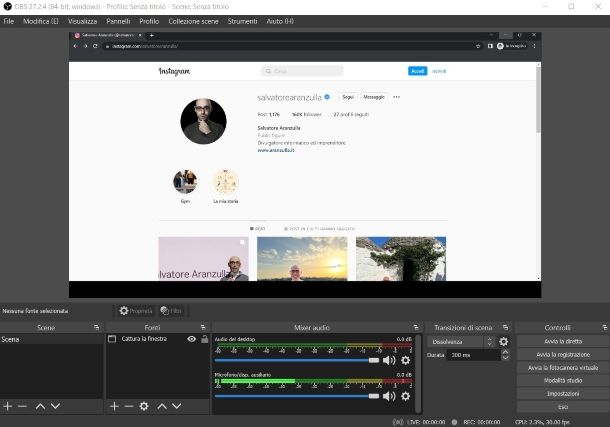Open the Dissolvenza transition dropdown
This screenshot has width=610, height=427.
pos(461,342)
